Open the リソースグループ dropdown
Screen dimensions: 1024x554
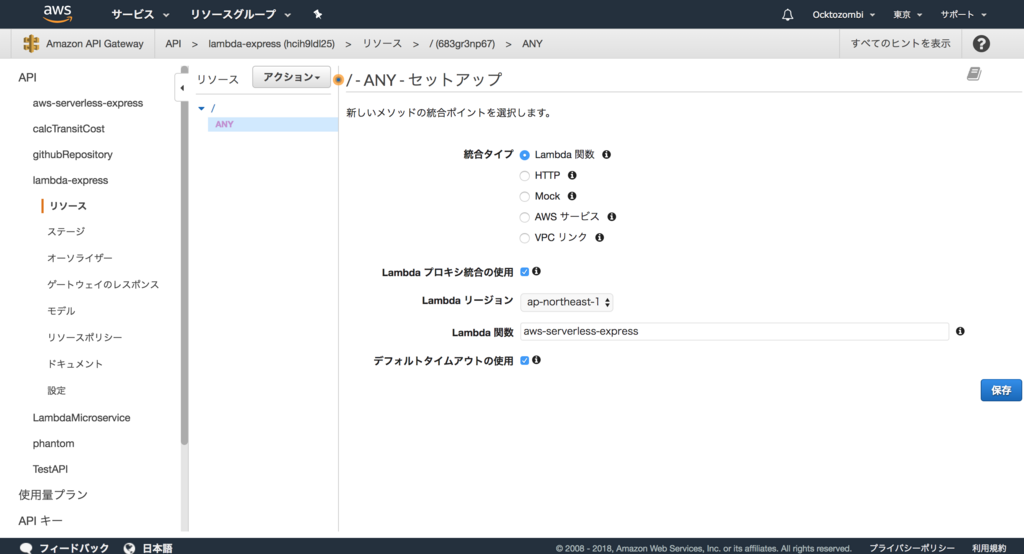tap(240, 14)
